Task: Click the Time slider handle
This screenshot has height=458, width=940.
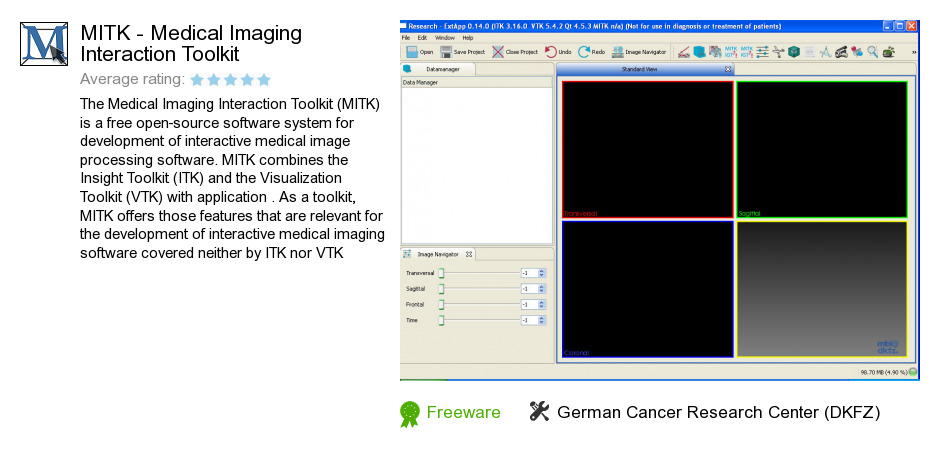Action: click(441, 320)
